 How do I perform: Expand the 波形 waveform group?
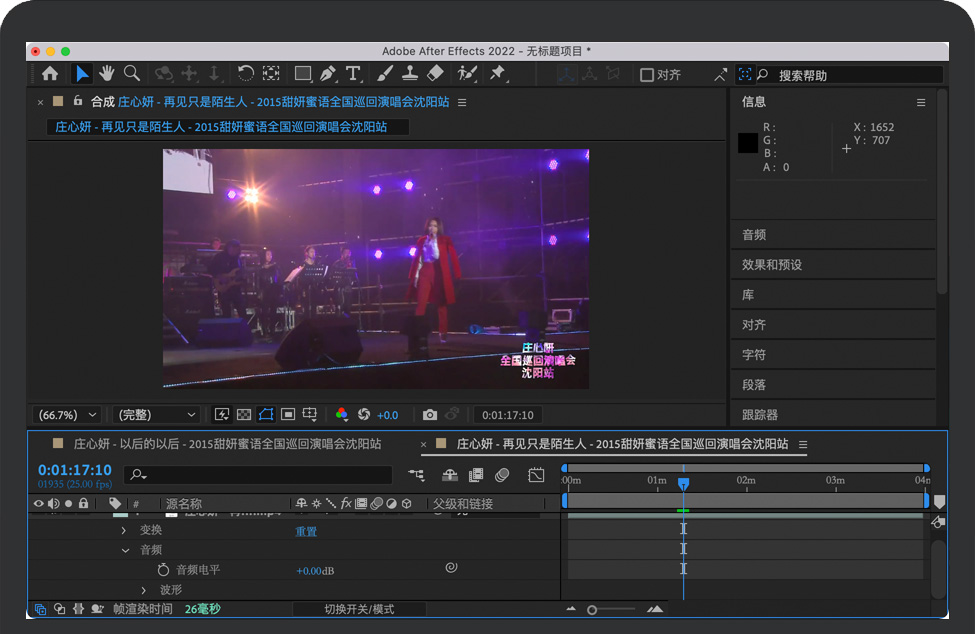143,590
